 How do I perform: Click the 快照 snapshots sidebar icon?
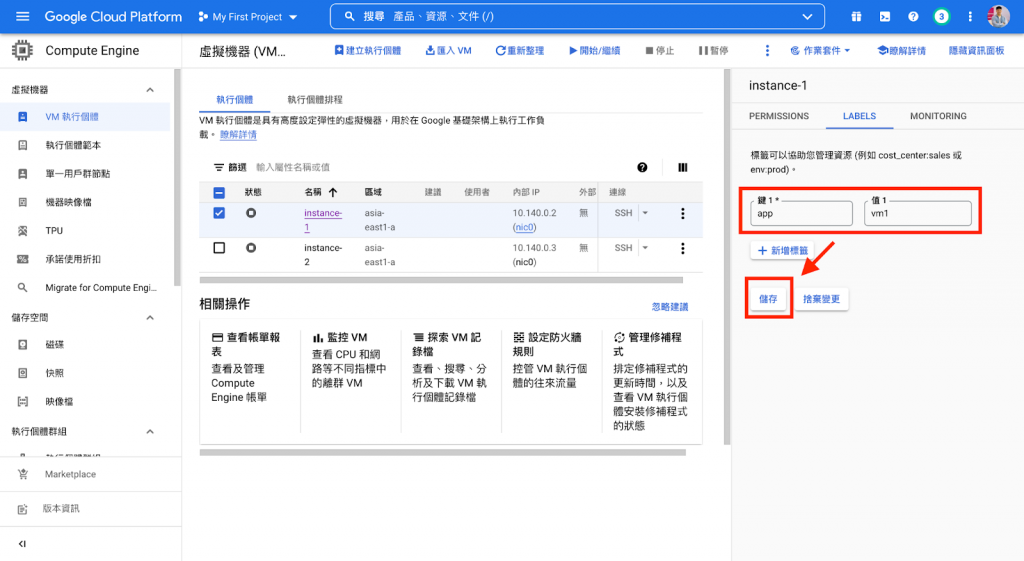pyautogui.click(x=23, y=373)
